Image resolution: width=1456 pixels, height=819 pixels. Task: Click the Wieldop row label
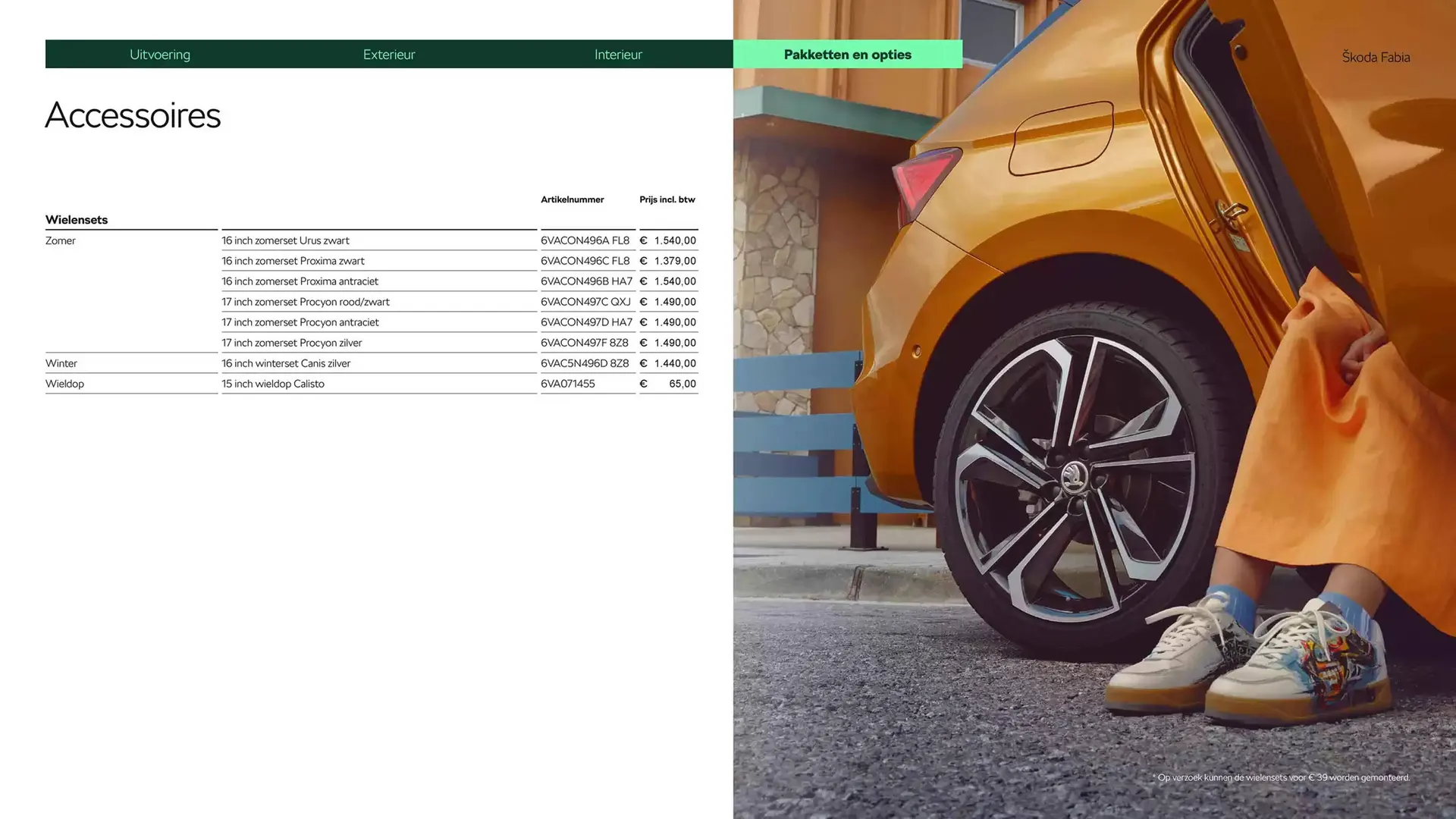(x=64, y=383)
